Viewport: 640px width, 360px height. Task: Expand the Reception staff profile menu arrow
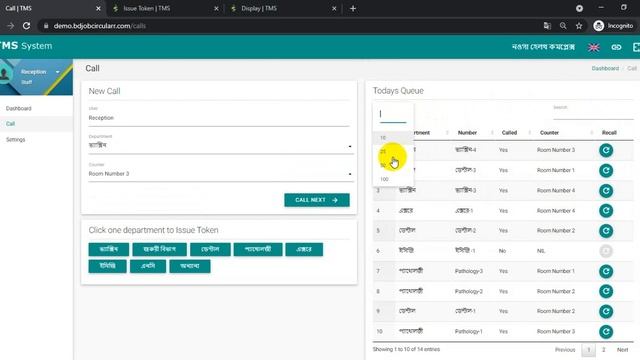point(58,72)
